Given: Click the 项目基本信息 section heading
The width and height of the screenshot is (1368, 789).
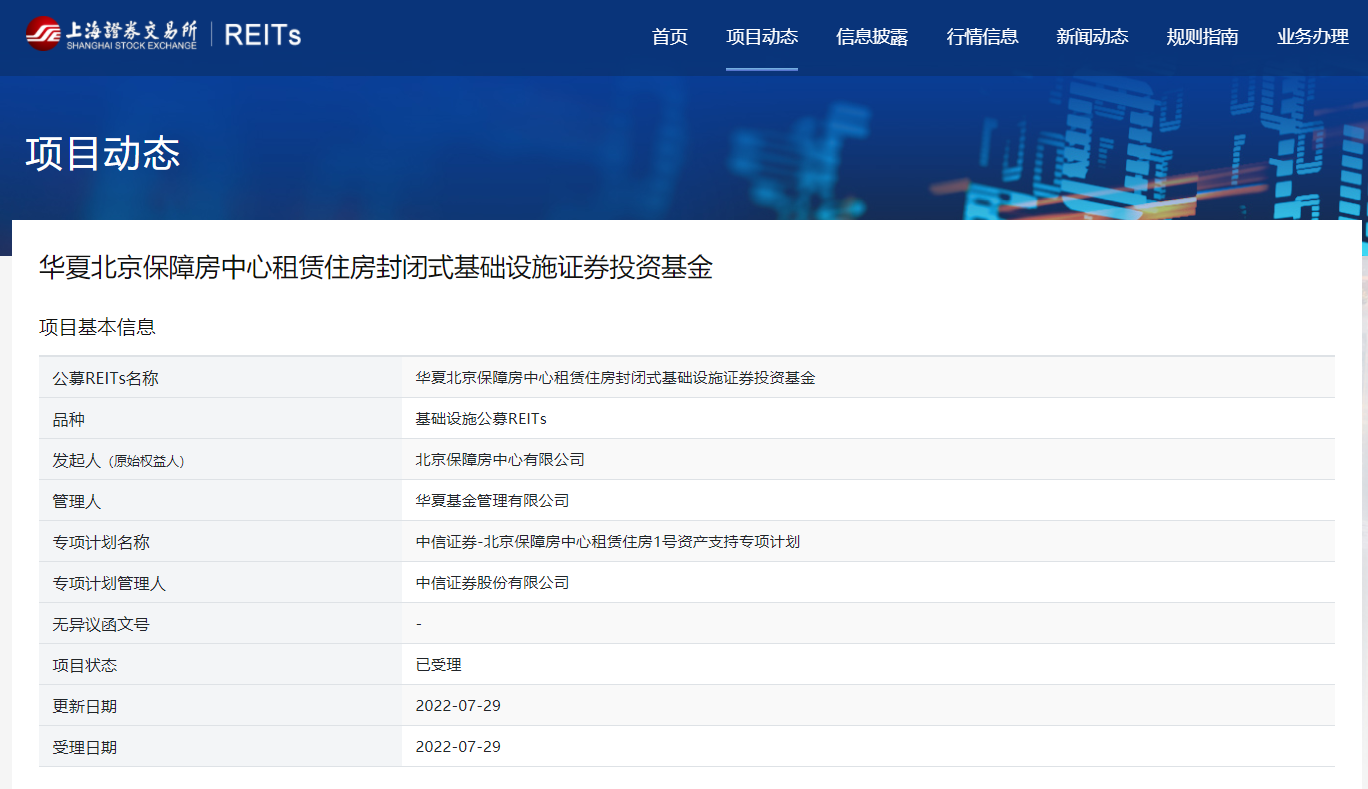Looking at the screenshot, I should click(x=97, y=327).
